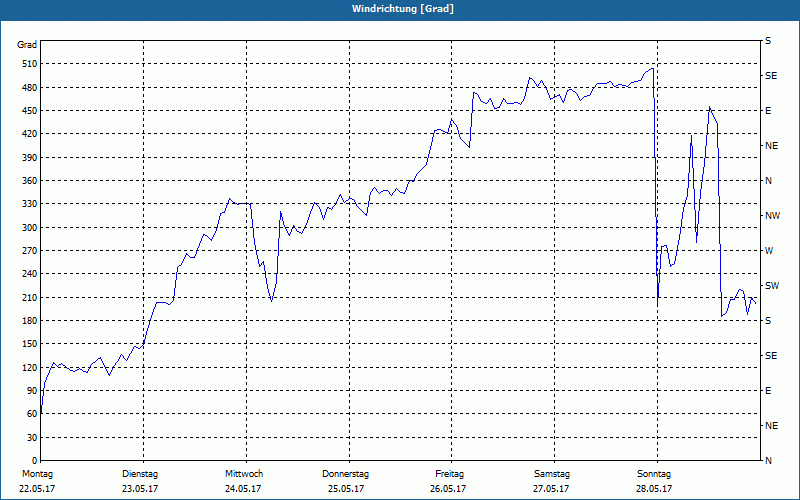Image resolution: width=800 pixels, height=500 pixels.
Task: Click the "Sonntag" day label
Action: coord(654,474)
